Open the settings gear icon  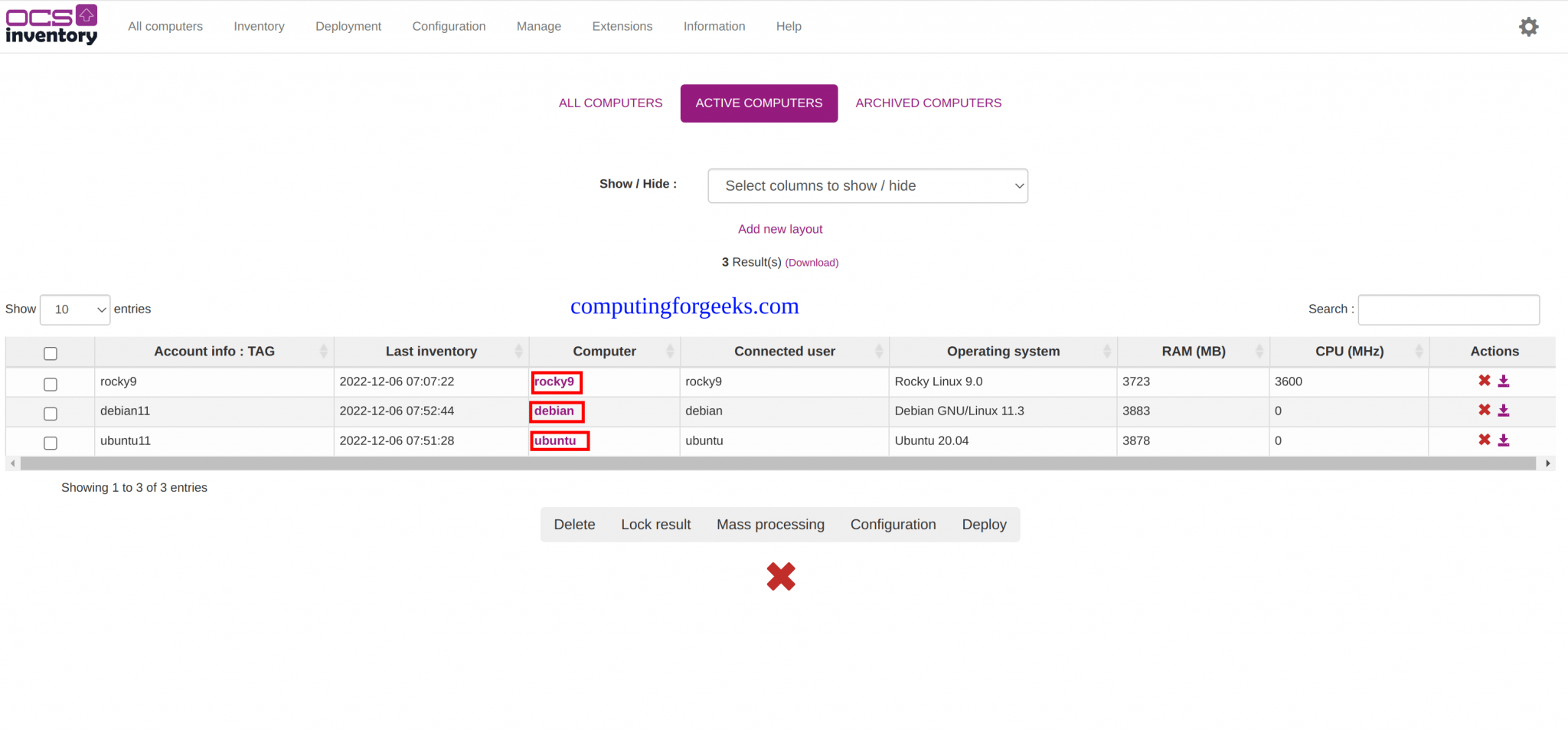[x=1528, y=27]
